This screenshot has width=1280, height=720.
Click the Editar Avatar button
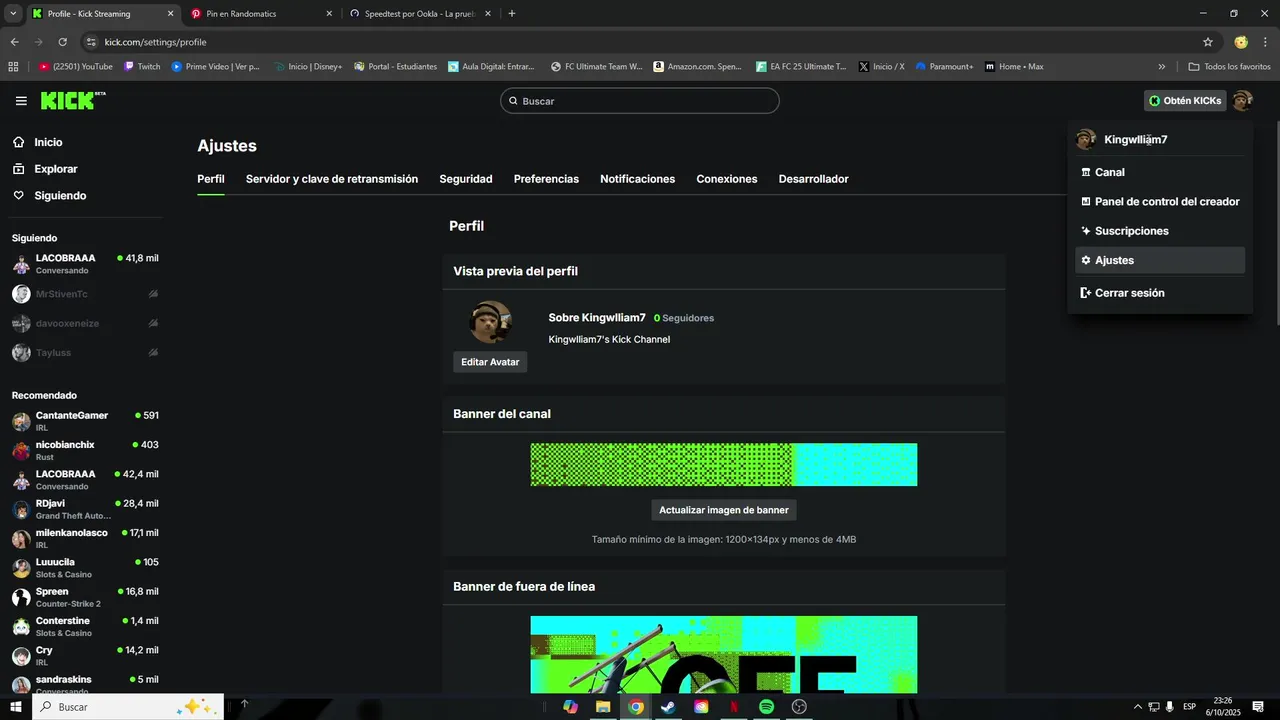[x=490, y=362]
